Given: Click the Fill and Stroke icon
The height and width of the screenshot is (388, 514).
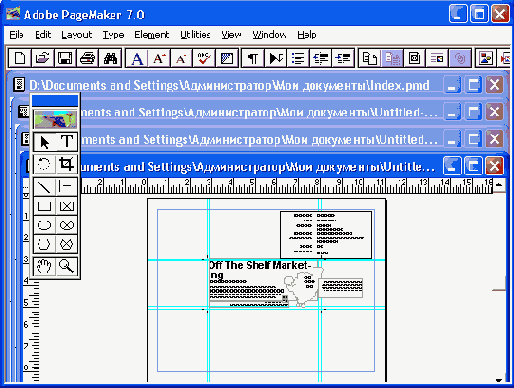Looking at the screenshot, I should (227, 58).
